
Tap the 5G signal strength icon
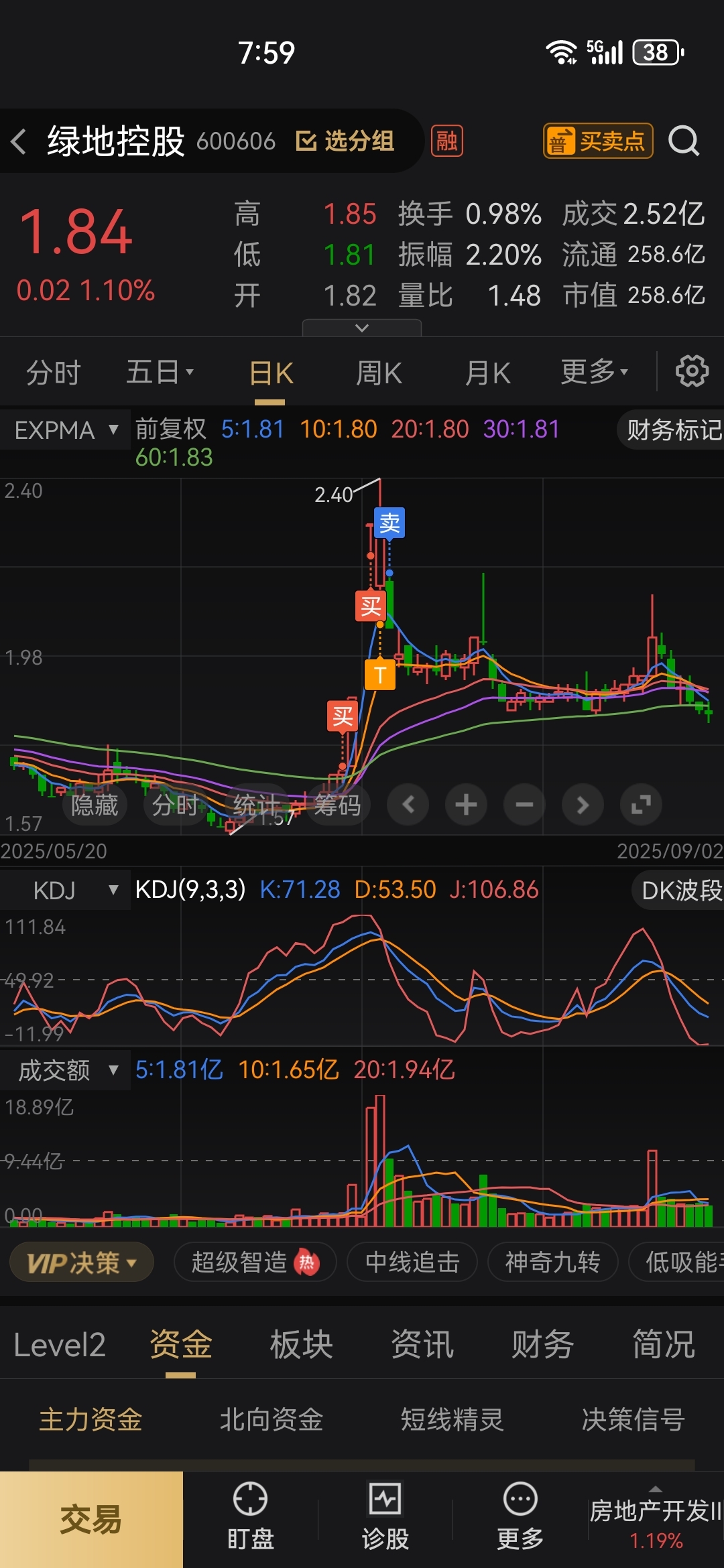click(605, 52)
